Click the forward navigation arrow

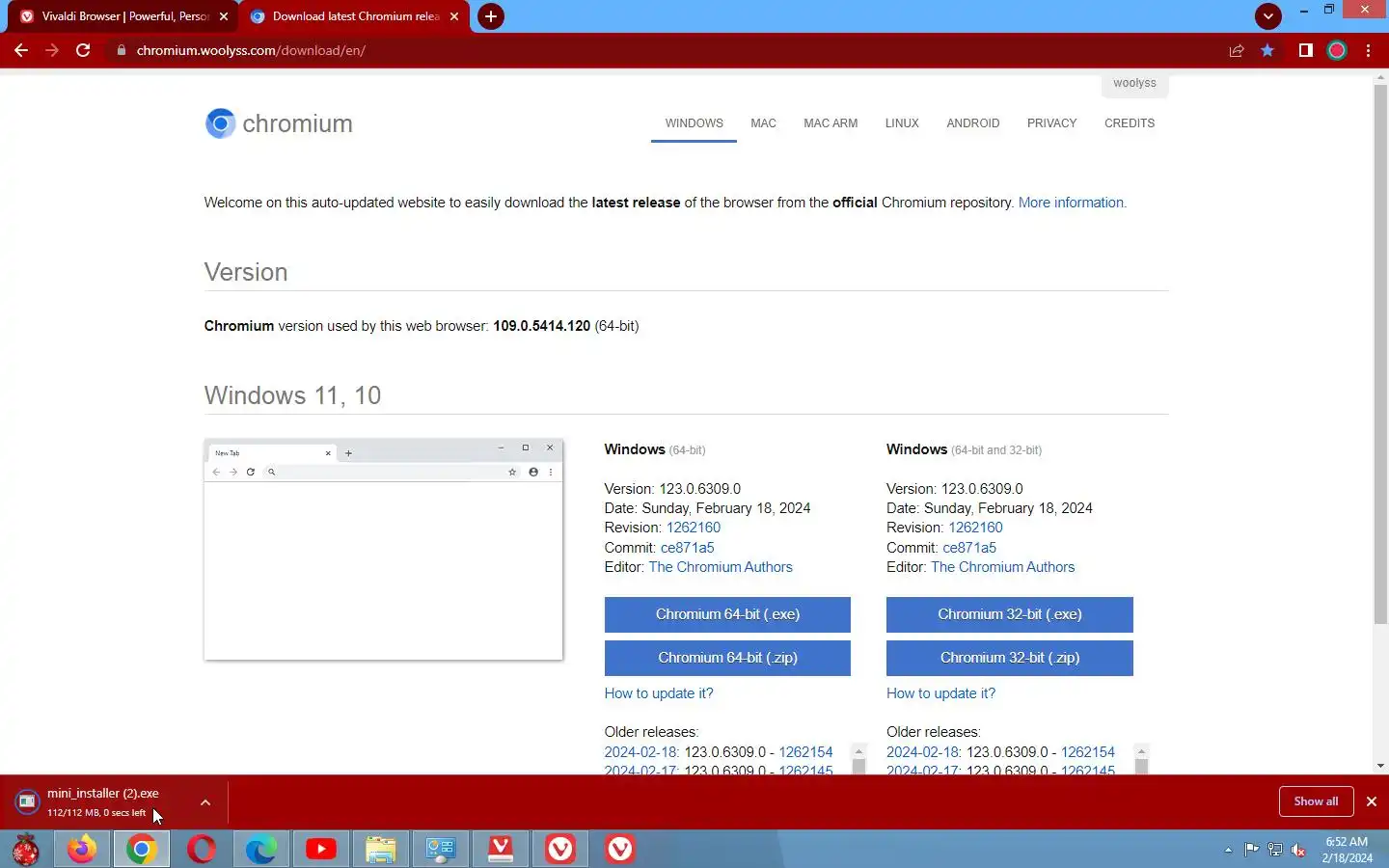[52, 50]
